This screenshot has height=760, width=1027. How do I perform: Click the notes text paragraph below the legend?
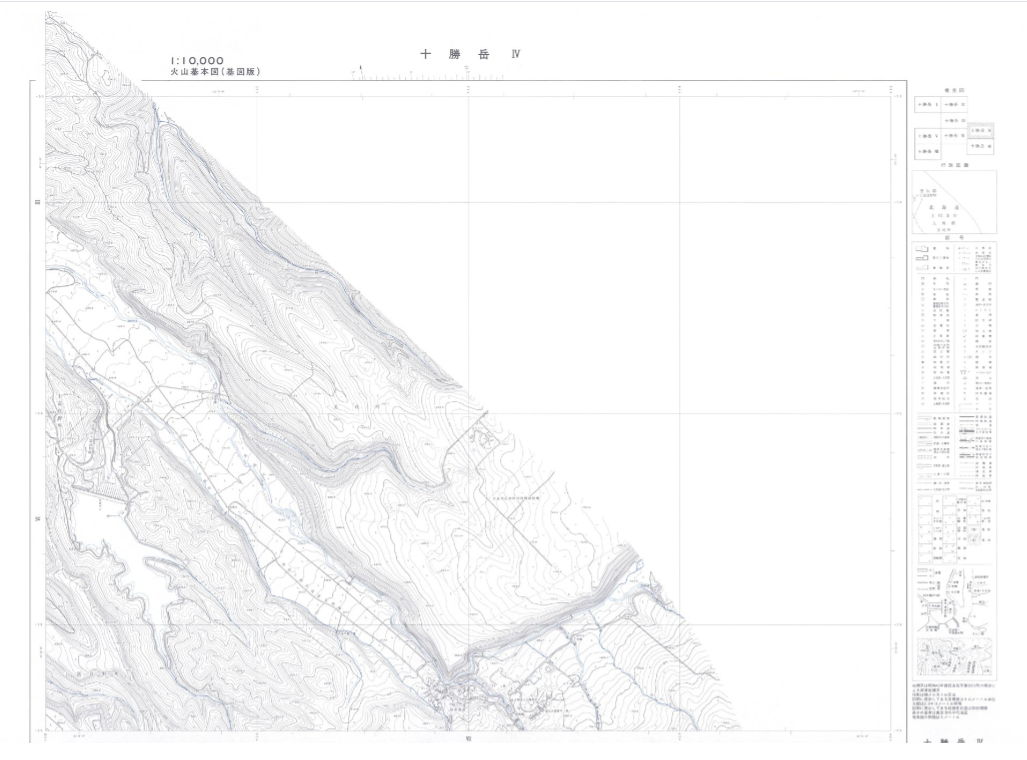(x=950, y=702)
